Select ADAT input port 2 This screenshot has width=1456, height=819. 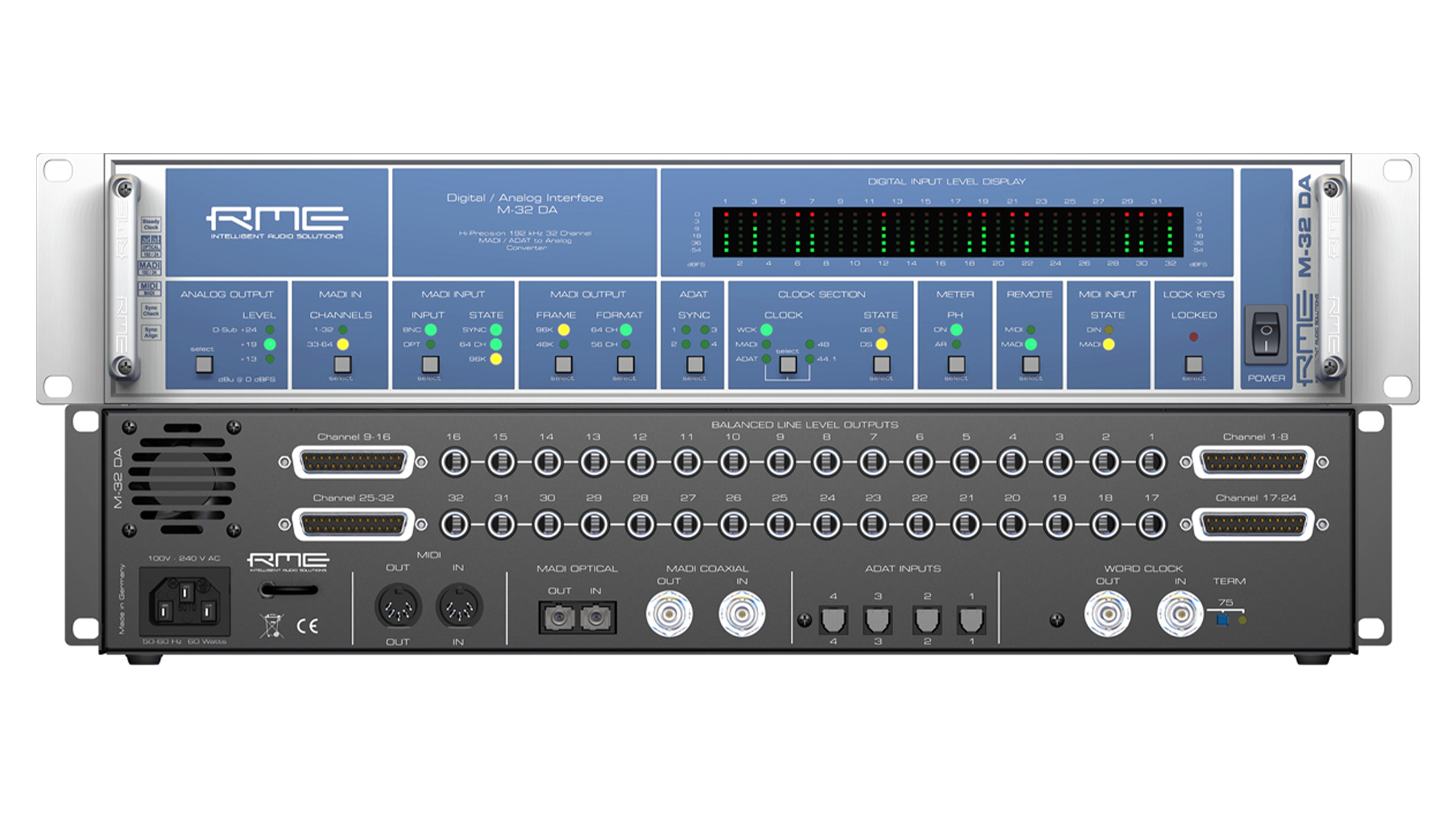pyautogui.click(x=927, y=620)
